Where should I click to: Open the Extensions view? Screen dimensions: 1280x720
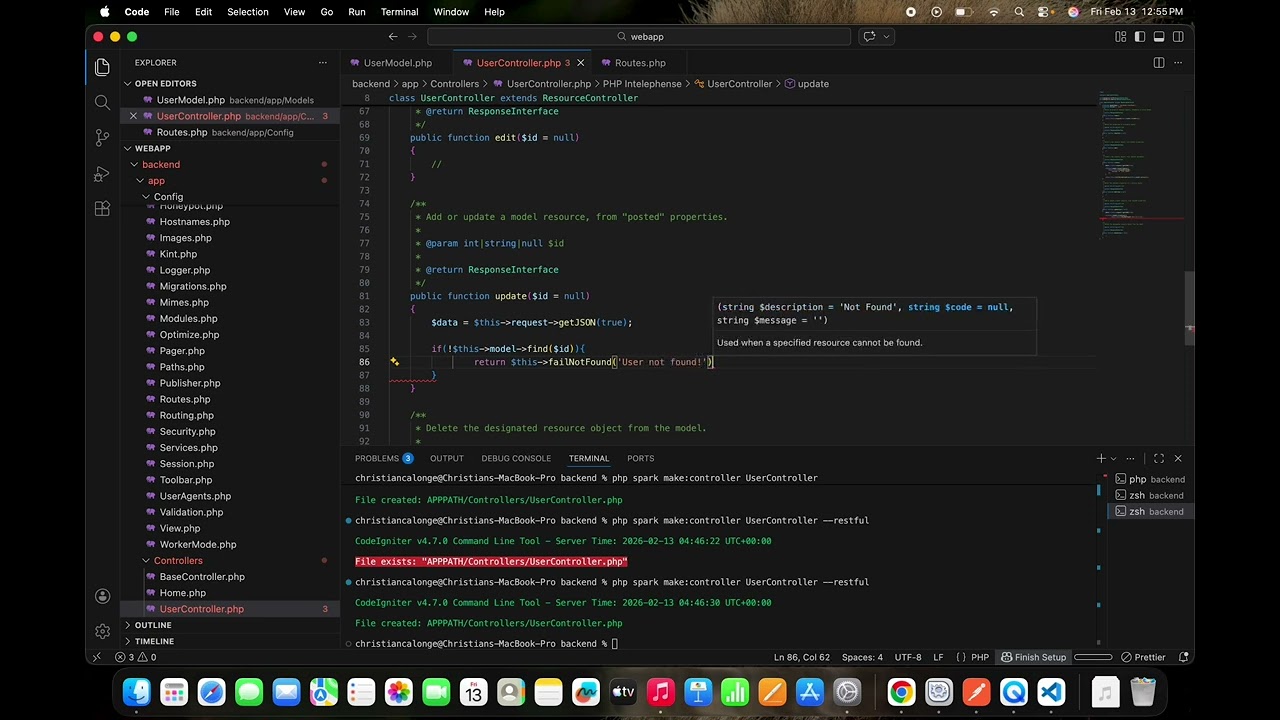102,209
